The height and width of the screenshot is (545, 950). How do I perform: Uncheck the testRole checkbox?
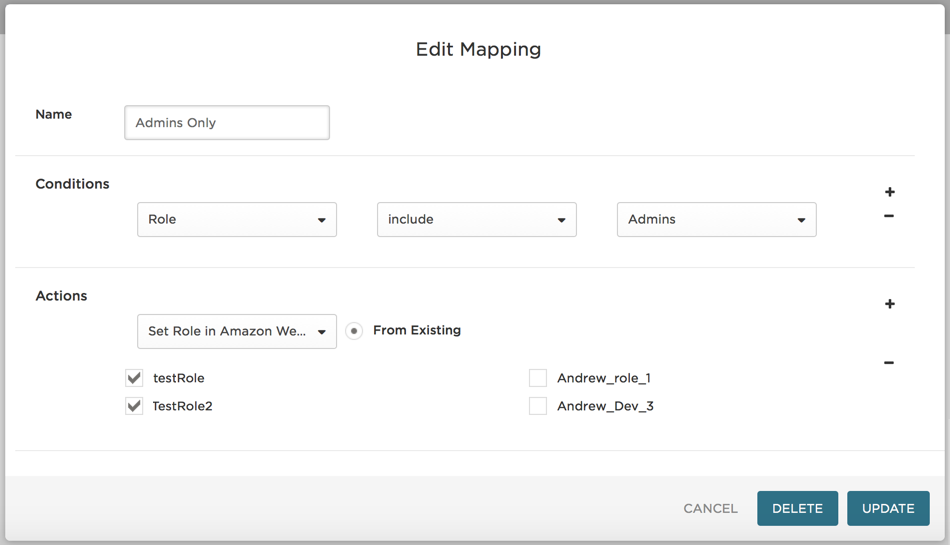pos(134,378)
